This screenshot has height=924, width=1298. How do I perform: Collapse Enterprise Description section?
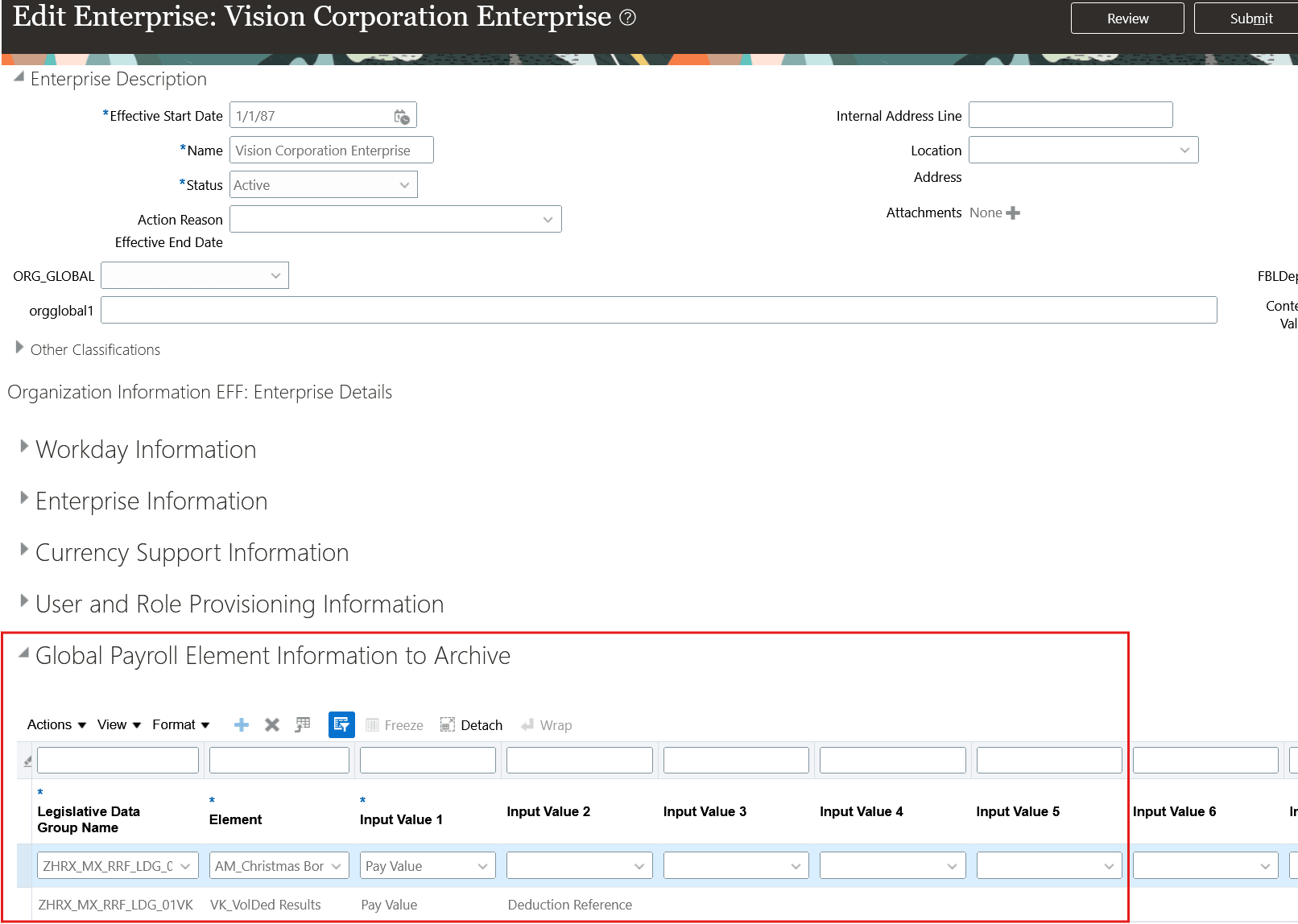pyautogui.click(x=19, y=77)
